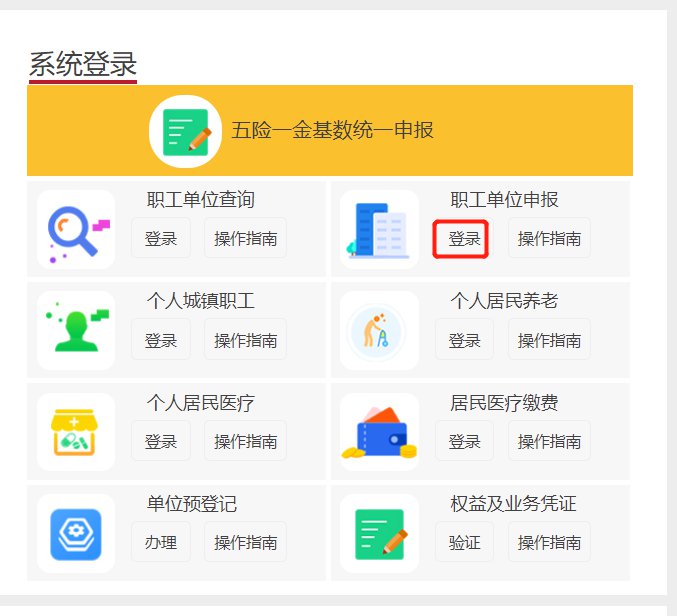Click 登录 under 个人居民养老
The height and width of the screenshot is (616, 677).
click(464, 340)
